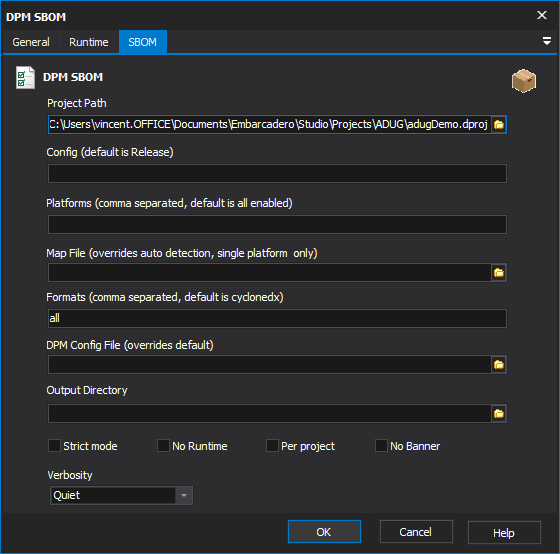Edit the Formats field containing all
Viewport: 560px width, 554px height.
pos(277,318)
